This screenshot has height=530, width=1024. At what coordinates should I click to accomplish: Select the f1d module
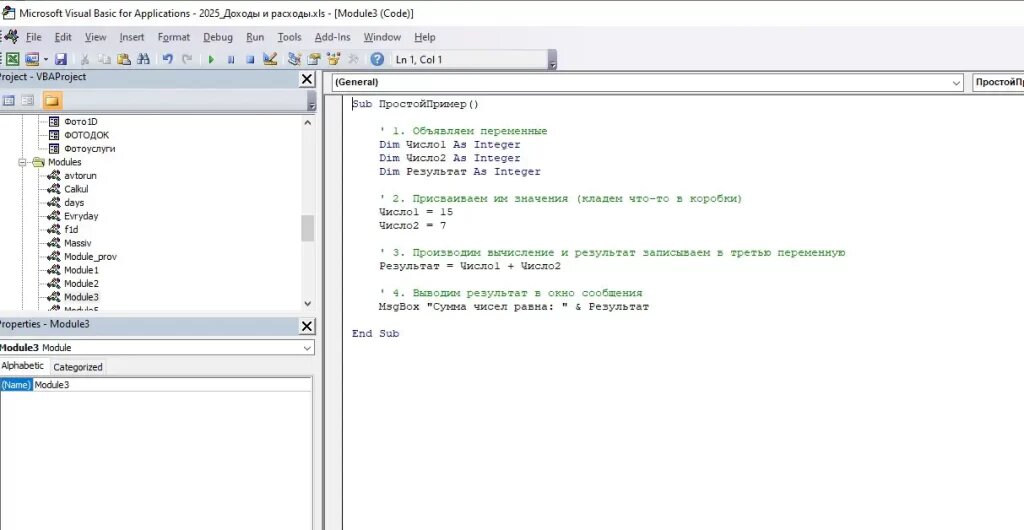(x=71, y=230)
